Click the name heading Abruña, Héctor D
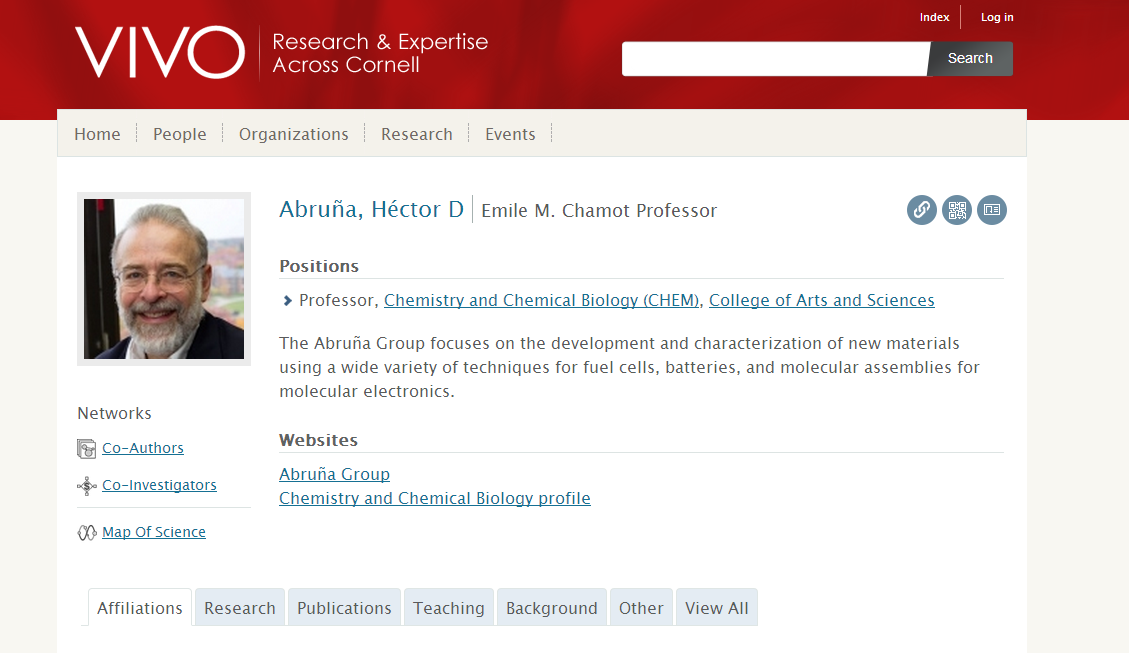 (x=372, y=210)
